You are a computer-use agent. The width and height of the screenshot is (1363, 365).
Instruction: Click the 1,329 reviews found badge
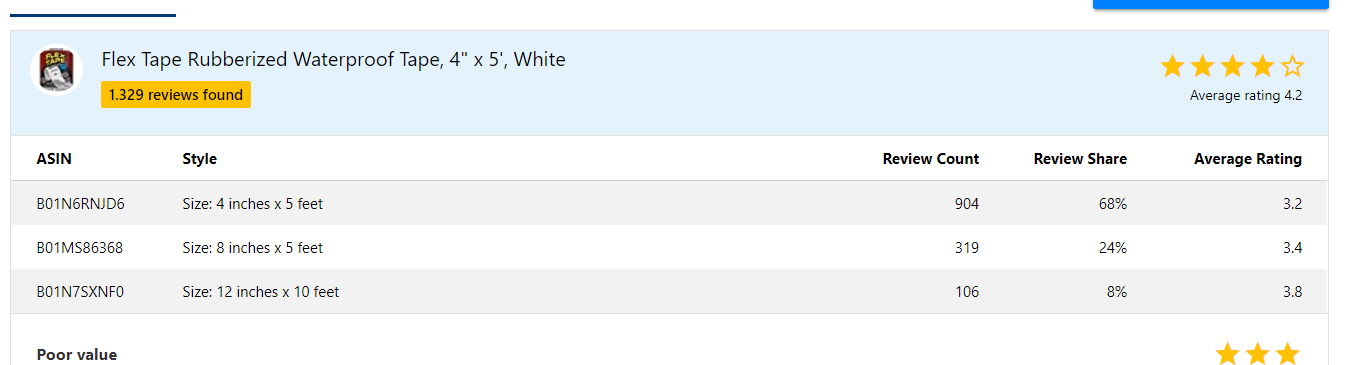coord(176,95)
